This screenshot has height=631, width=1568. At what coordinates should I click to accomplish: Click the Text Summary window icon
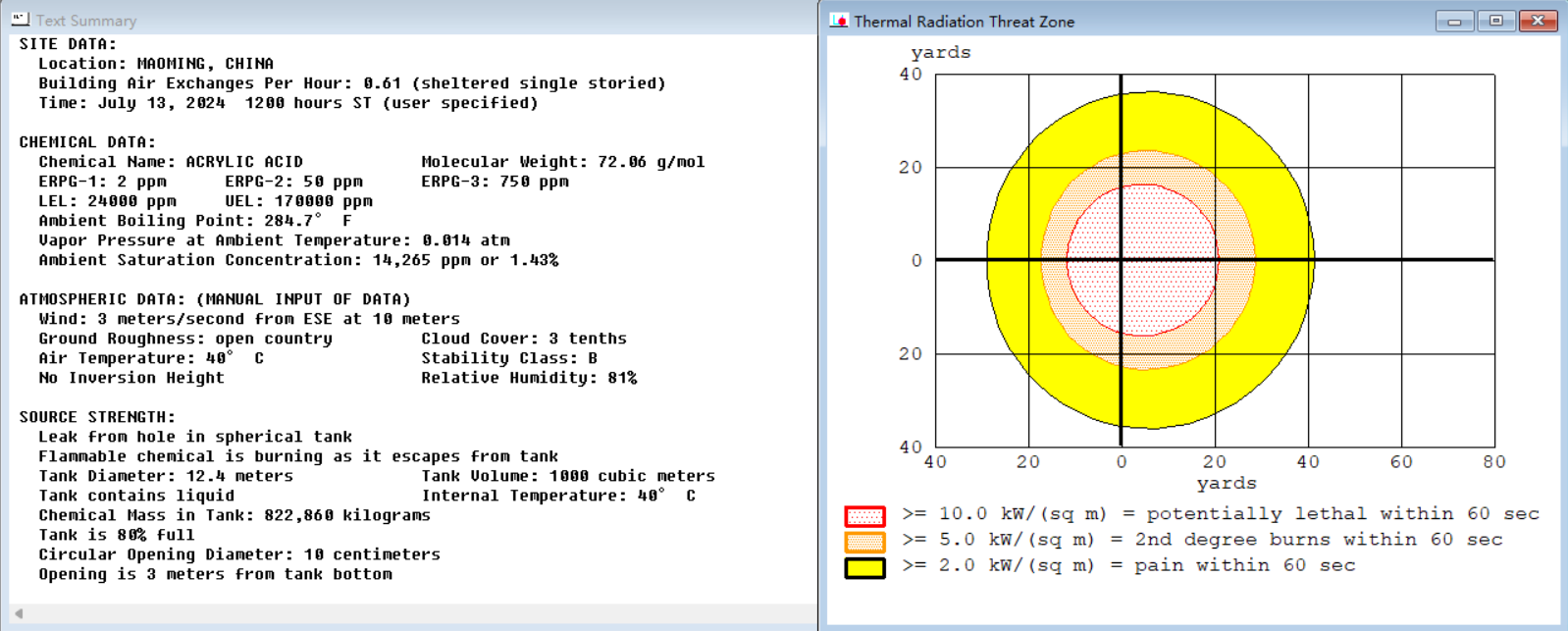click(x=20, y=19)
